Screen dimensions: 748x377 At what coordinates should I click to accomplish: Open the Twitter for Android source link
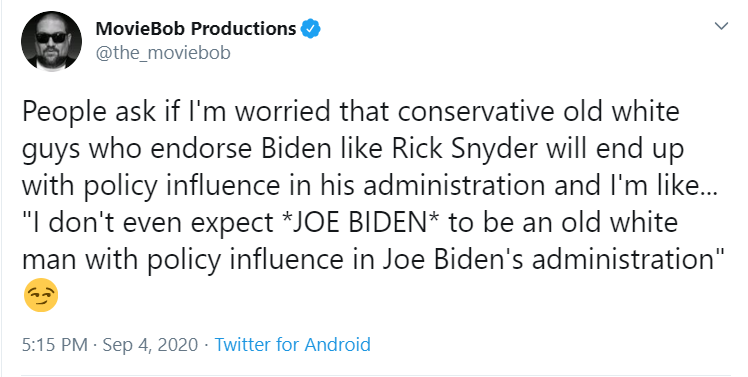[x=292, y=344]
